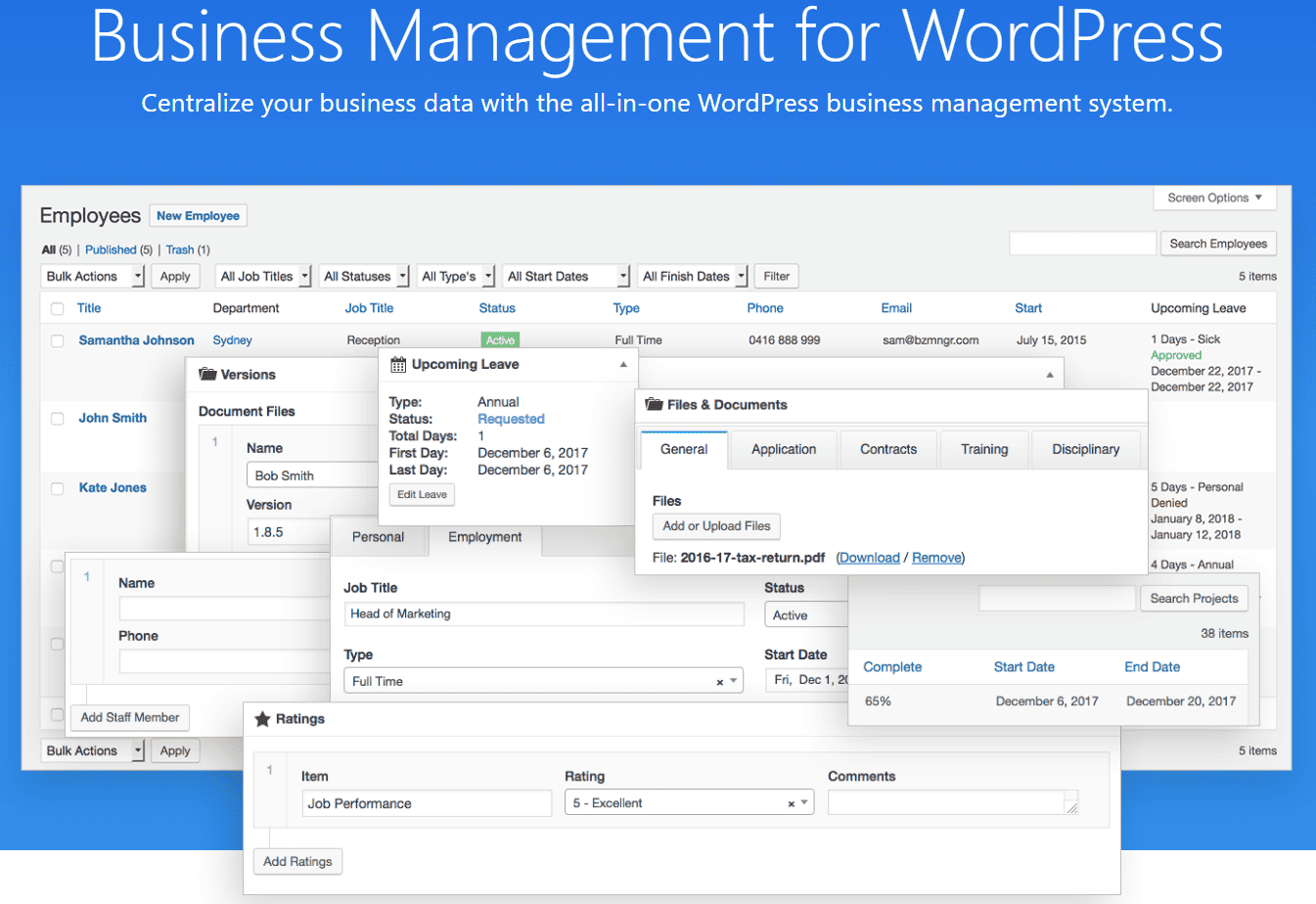Screen dimensions: 1316x904
Task: Click Add or Upload Files
Action: pyautogui.click(x=716, y=526)
